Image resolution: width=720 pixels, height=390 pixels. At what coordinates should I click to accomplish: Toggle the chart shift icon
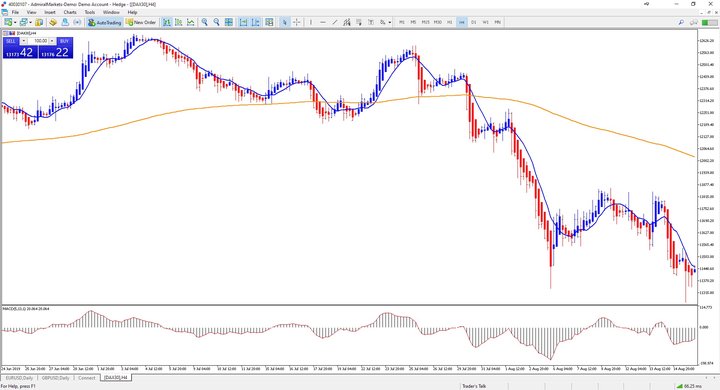(255, 22)
